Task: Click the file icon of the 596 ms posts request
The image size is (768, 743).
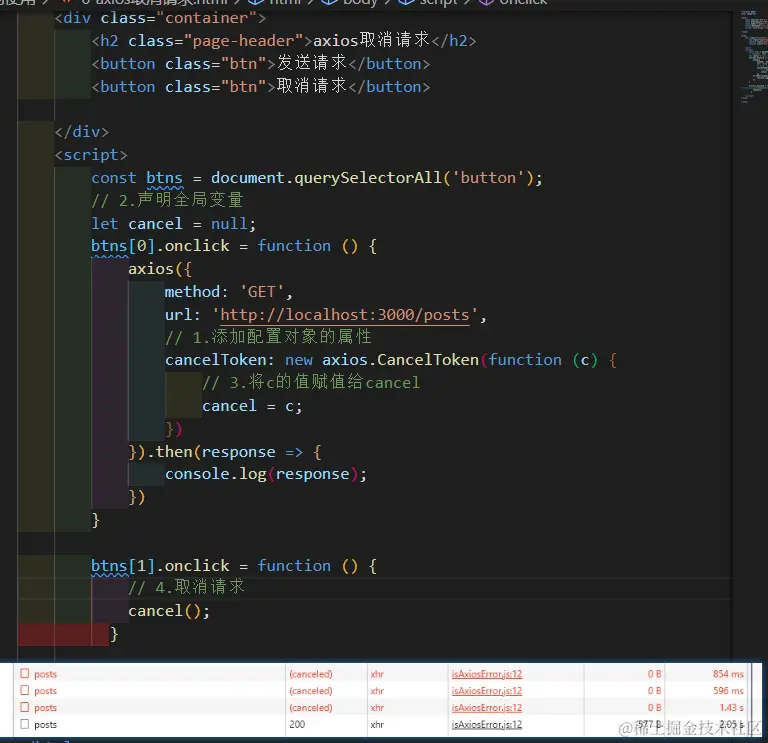Action: (24, 690)
